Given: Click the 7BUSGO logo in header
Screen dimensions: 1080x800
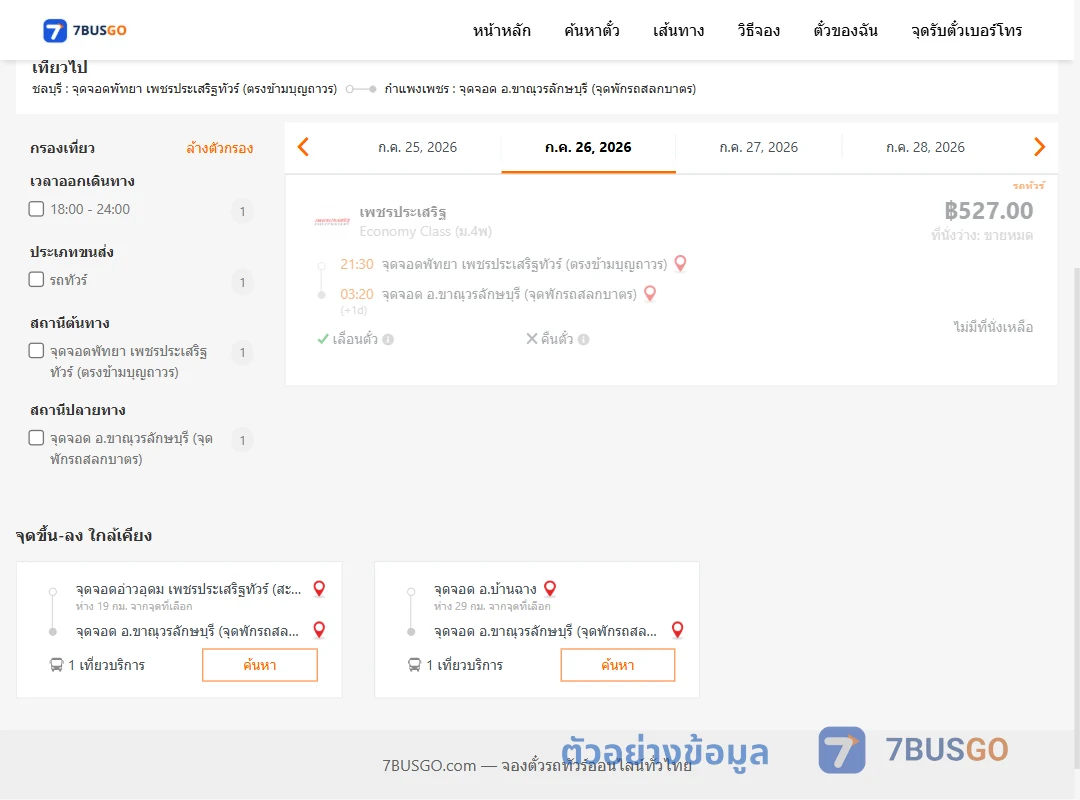Looking at the screenshot, I should (x=85, y=30).
